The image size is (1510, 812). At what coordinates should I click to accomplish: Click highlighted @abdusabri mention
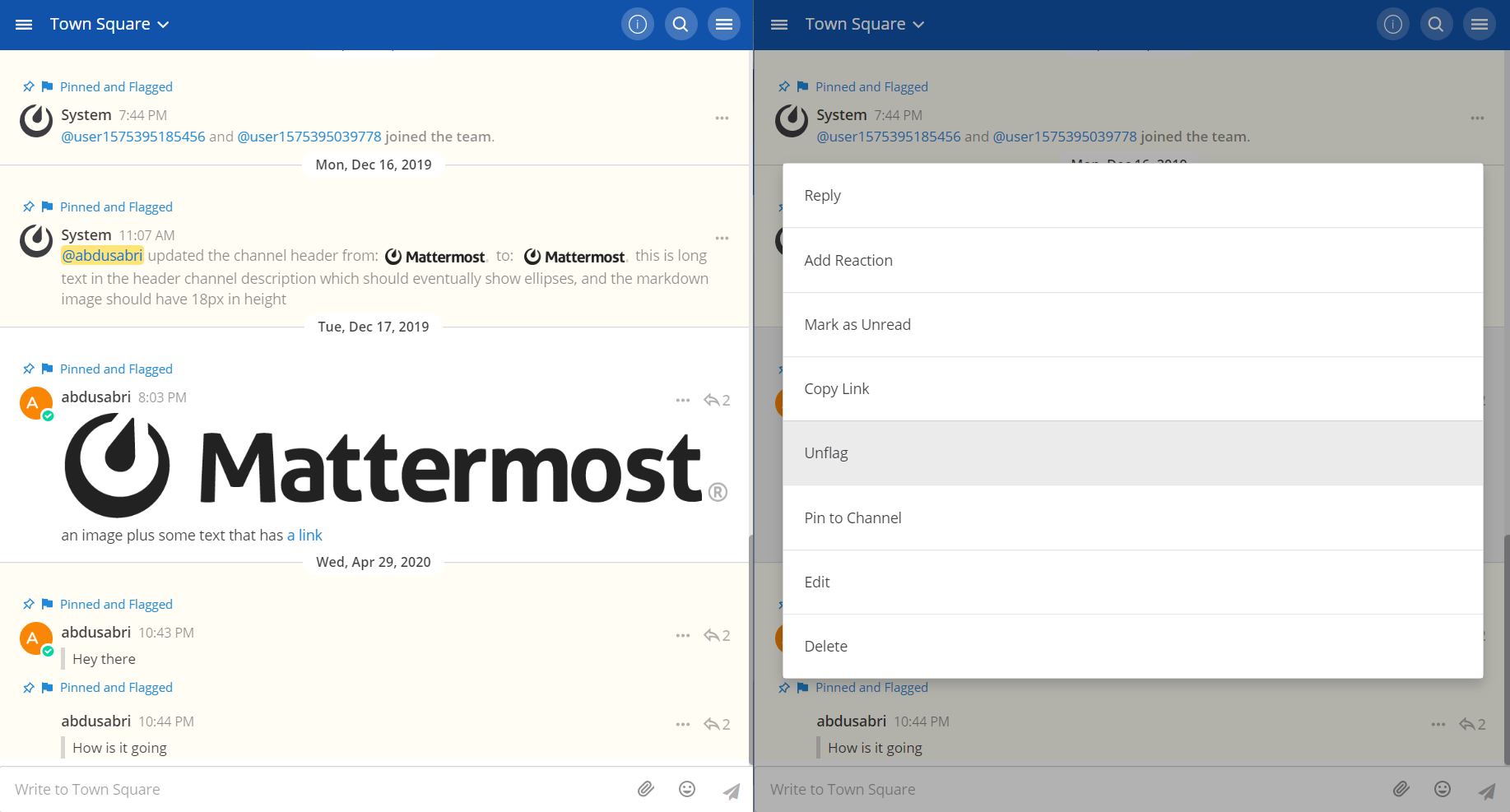[102, 256]
